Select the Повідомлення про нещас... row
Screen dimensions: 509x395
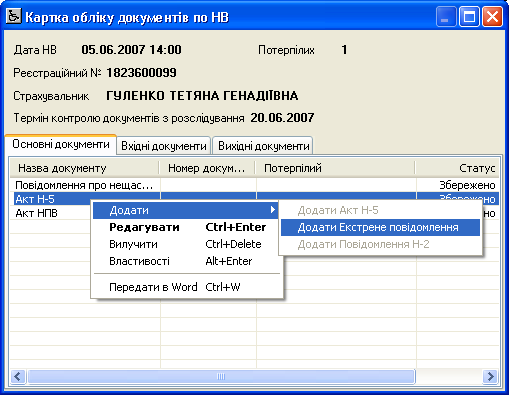point(254,185)
